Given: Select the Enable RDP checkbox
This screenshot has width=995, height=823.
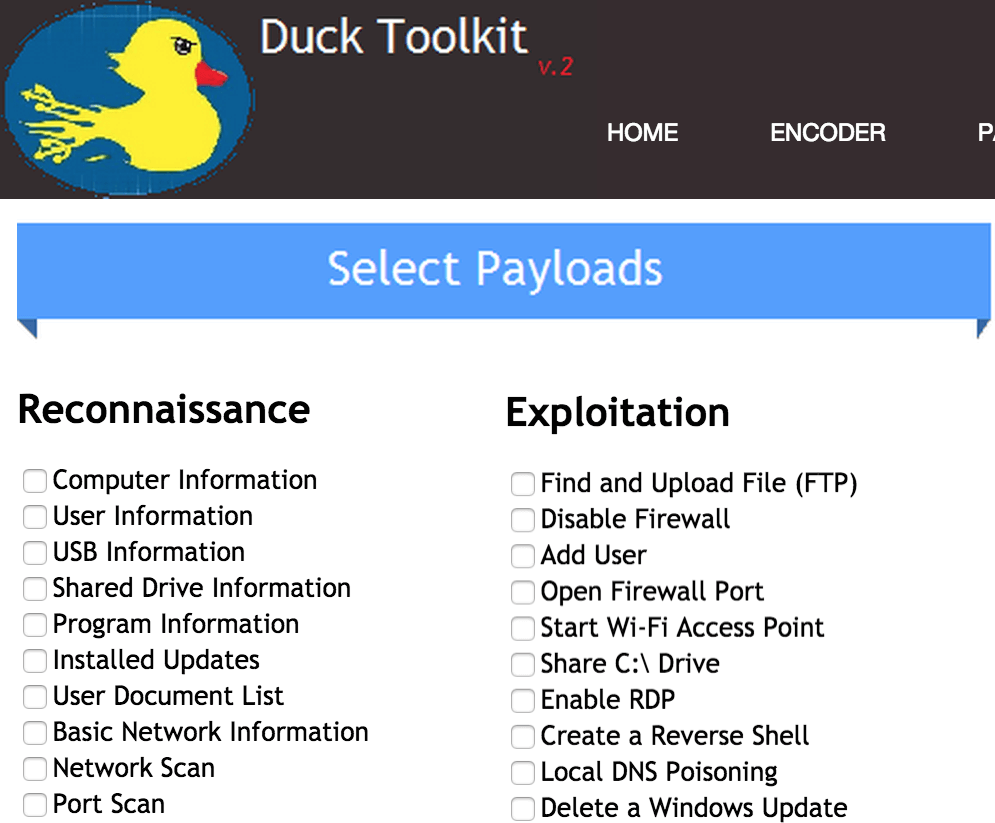Looking at the screenshot, I should tap(523, 701).
